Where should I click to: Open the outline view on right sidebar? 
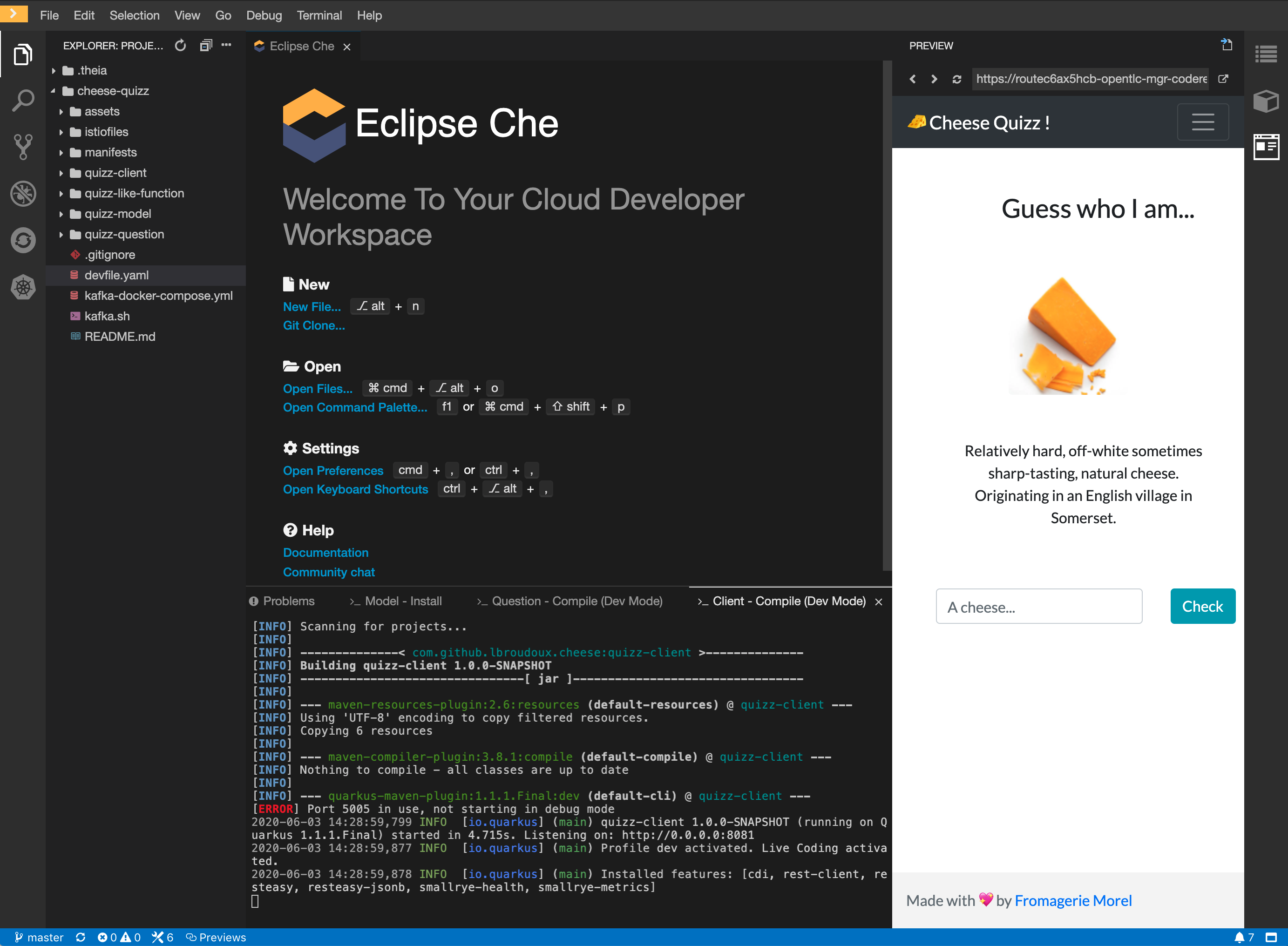(x=1266, y=54)
